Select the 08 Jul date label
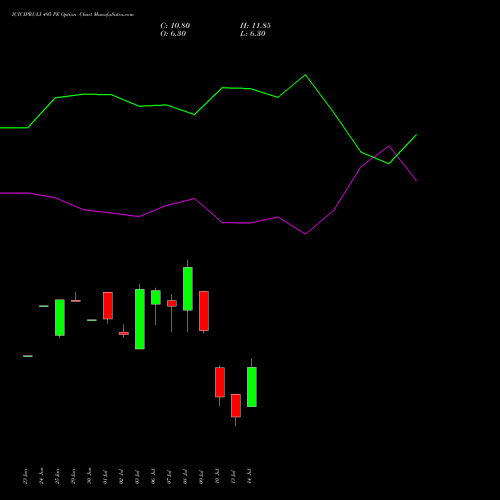Image resolution: width=500 pixels, height=500 pixels. click(x=185, y=477)
